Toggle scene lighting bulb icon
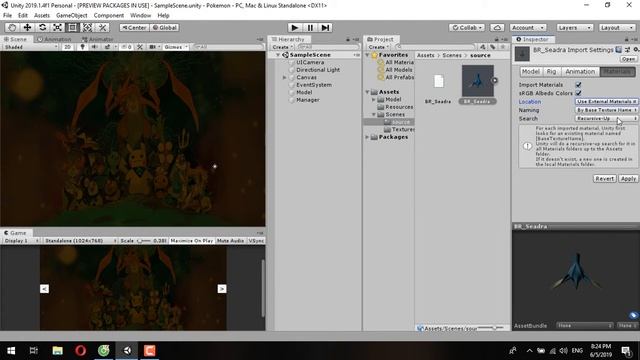 (x=83, y=47)
